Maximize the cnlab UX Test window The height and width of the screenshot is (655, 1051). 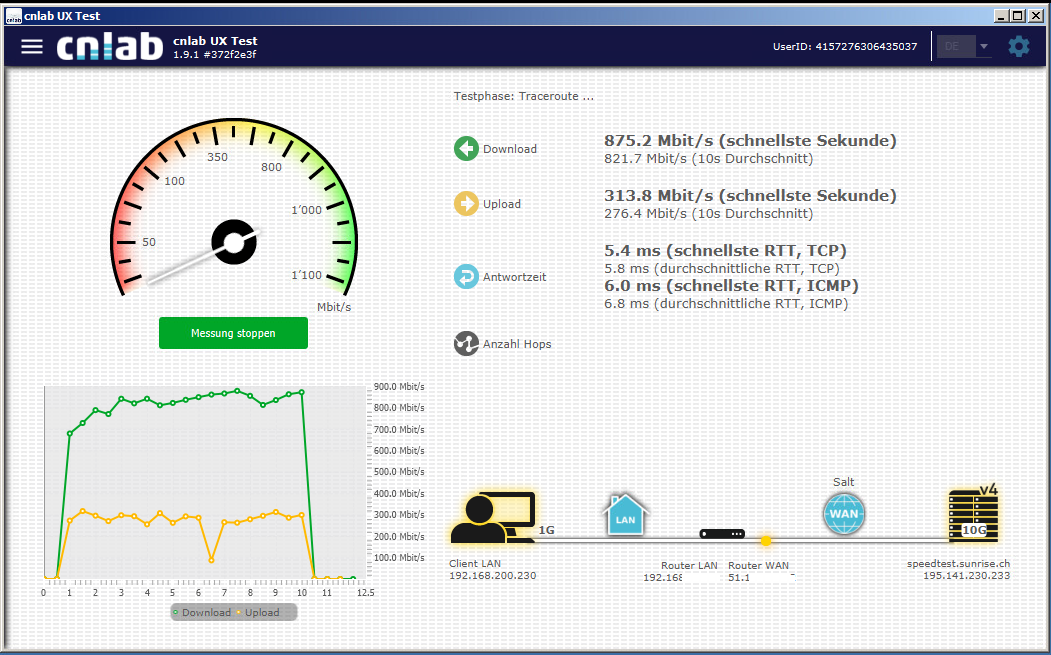[1018, 16]
